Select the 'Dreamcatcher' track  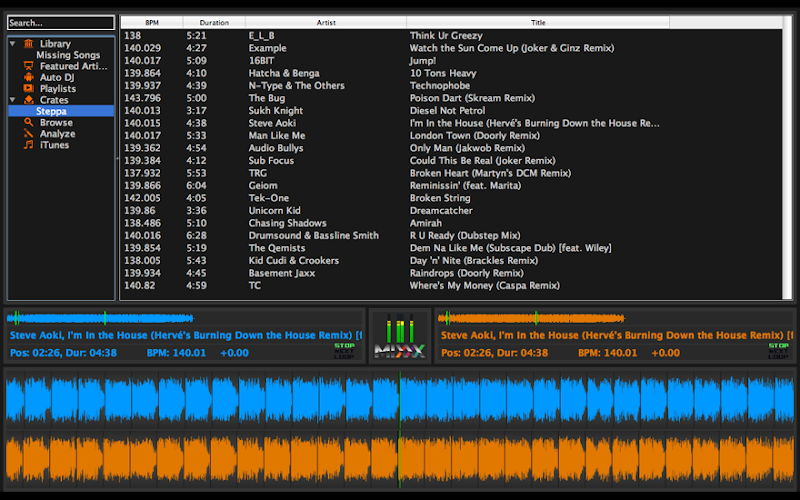click(x=441, y=211)
